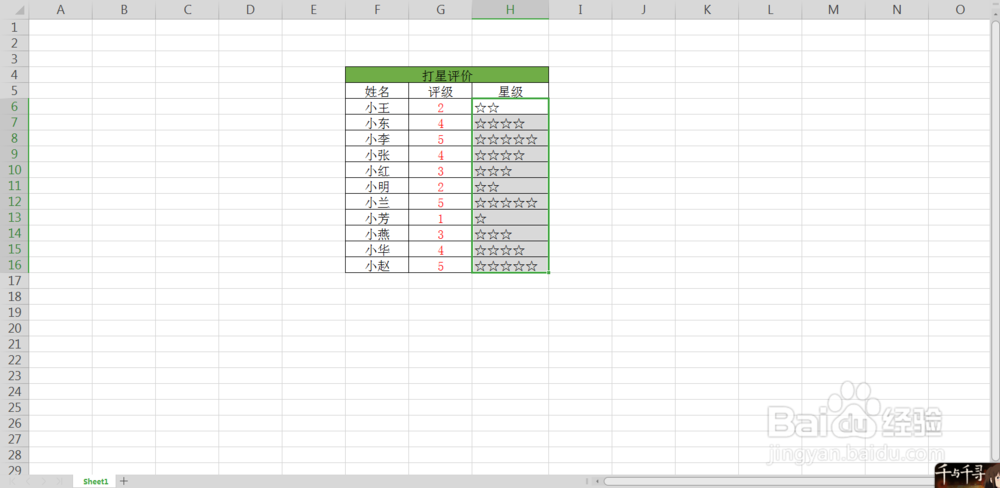The width and height of the screenshot is (1000, 488).
Task: Select column I header
Action: pyautogui.click(x=580, y=10)
